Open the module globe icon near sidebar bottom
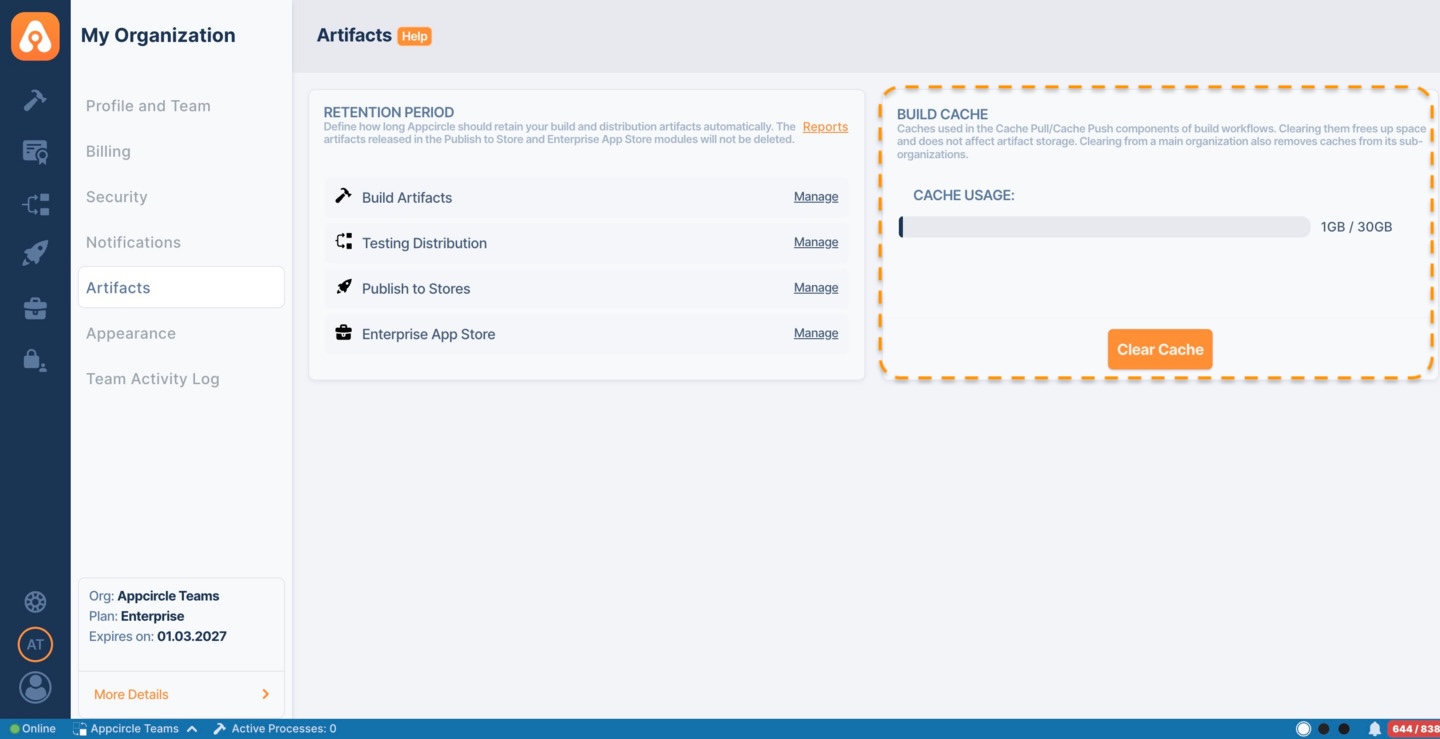1440x739 pixels. 35,601
